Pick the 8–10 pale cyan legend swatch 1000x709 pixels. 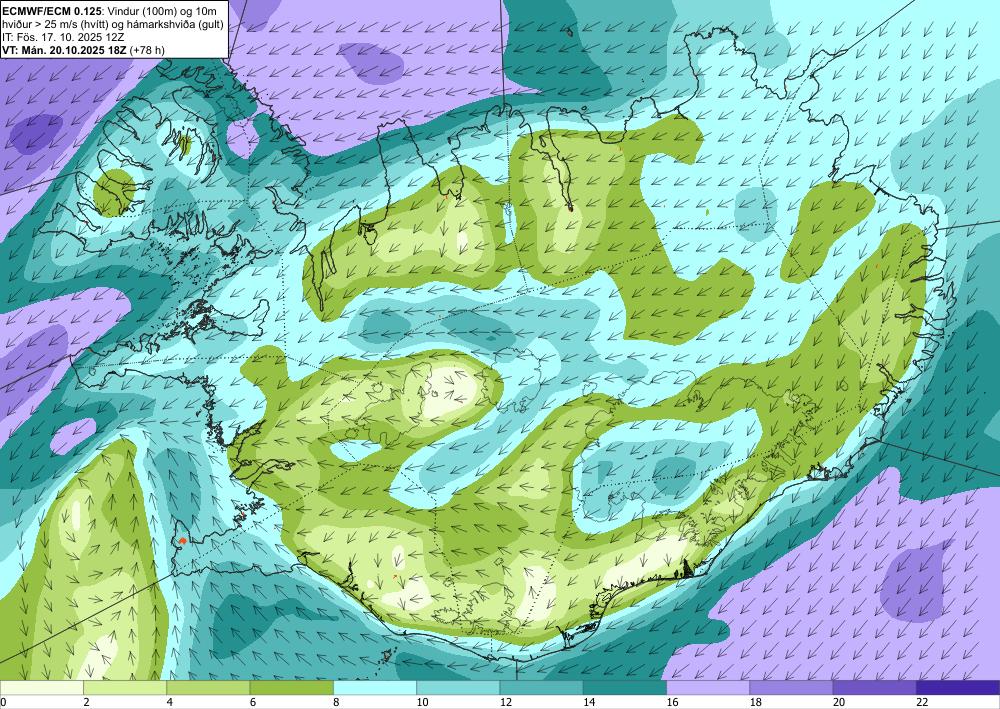coord(375,687)
